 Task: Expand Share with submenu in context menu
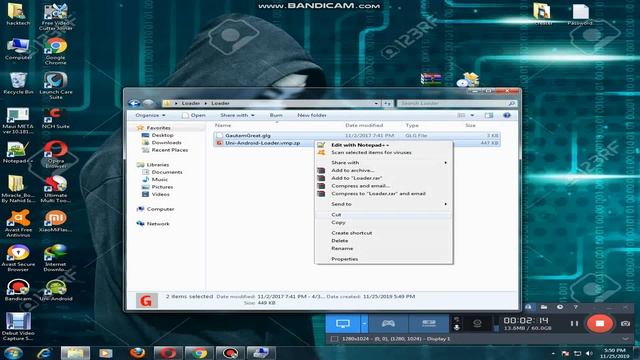(x=384, y=163)
